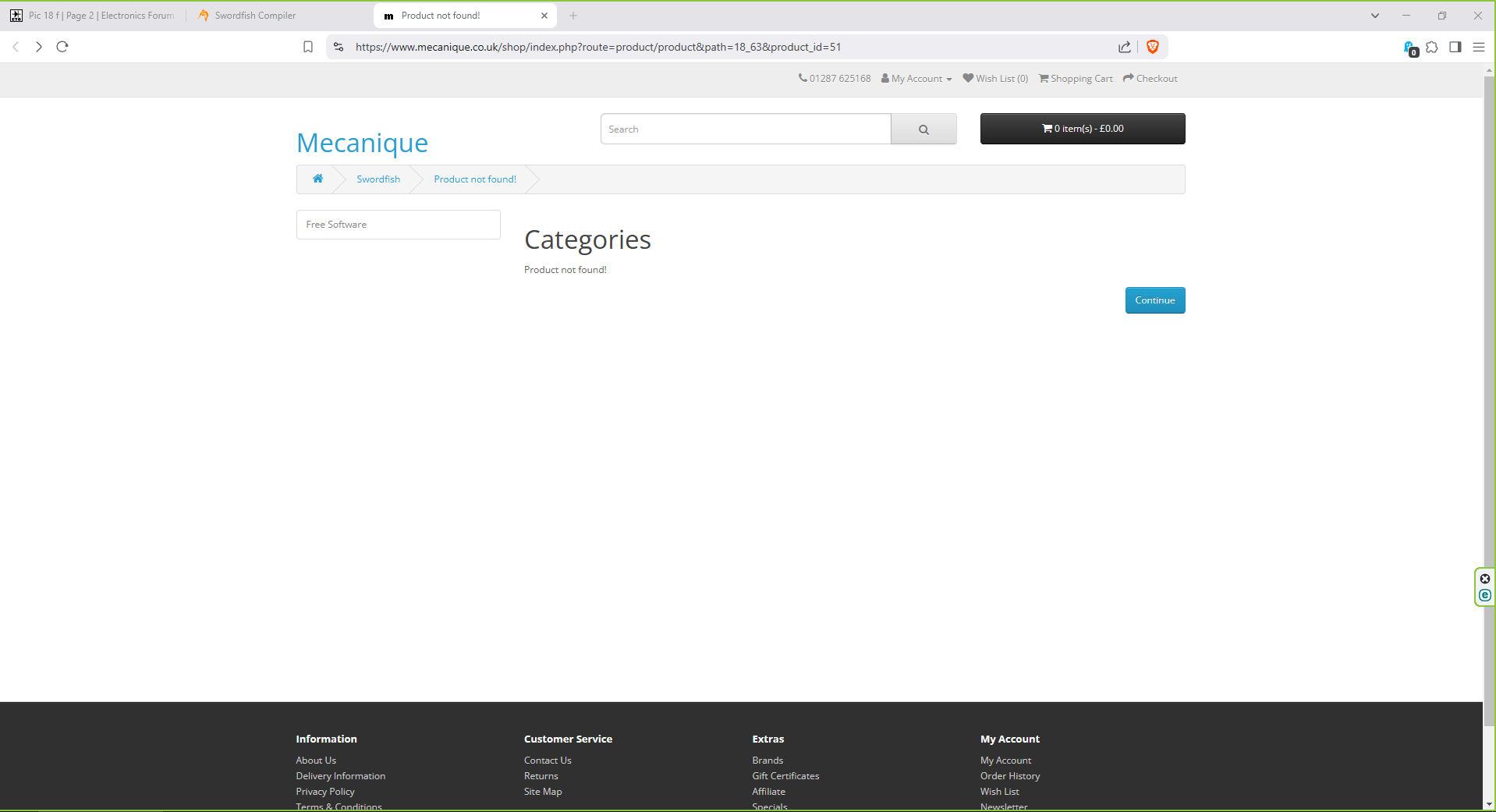Click the magnifier search button
This screenshot has width=1496, height=812.
923,129
